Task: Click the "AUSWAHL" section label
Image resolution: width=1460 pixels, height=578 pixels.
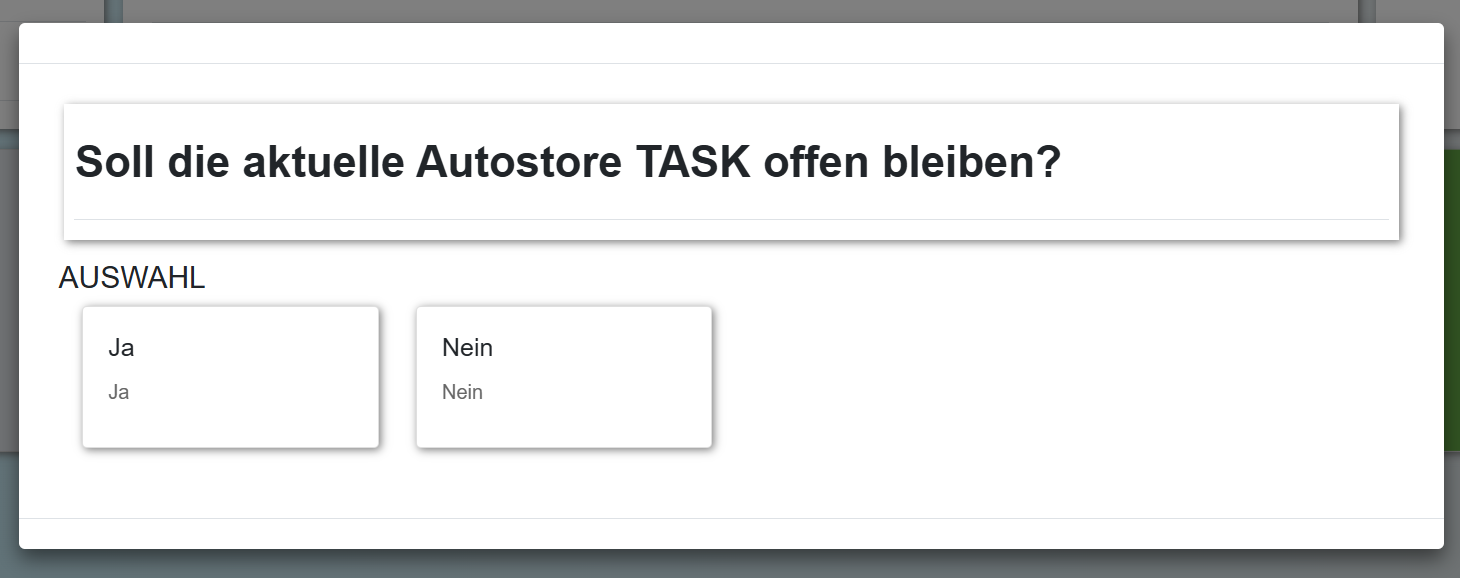Action: (x=132, y=278)
